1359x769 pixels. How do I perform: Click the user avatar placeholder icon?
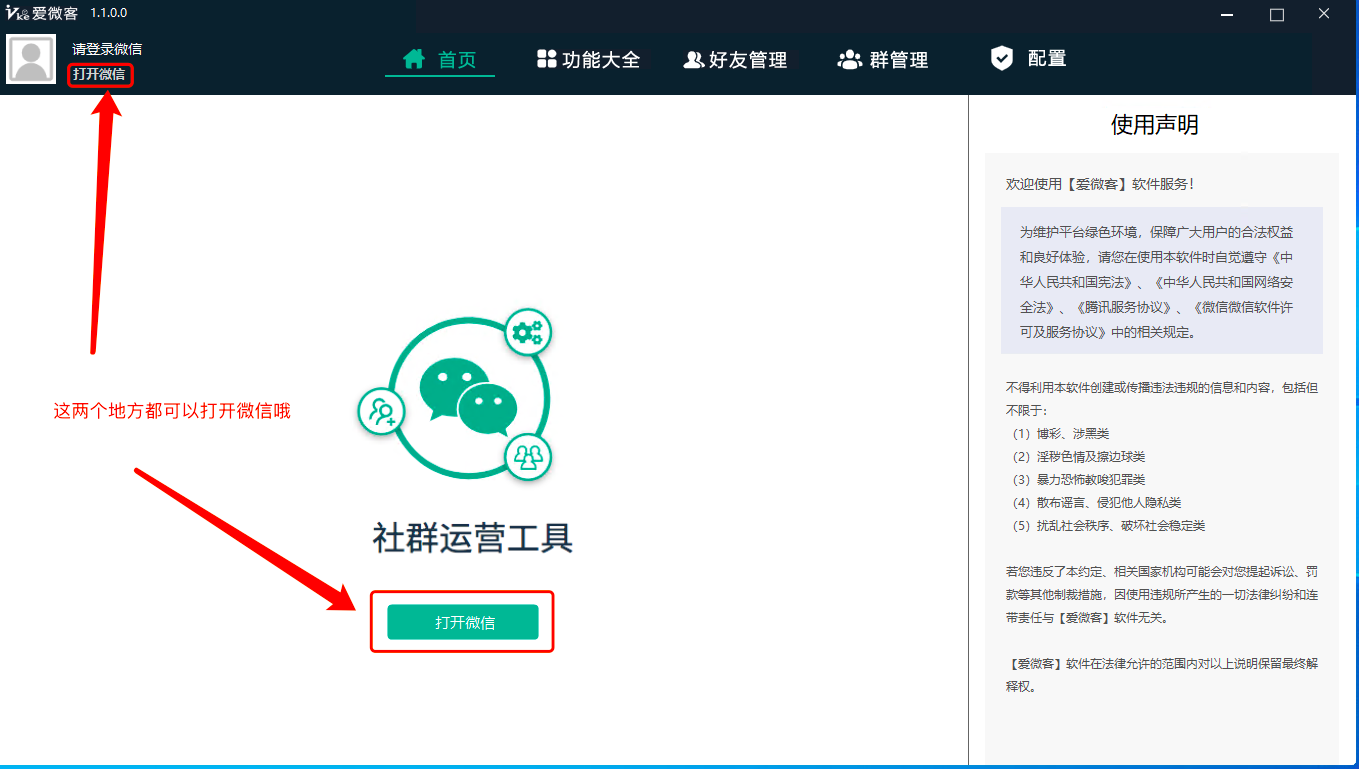click(31, 59)
